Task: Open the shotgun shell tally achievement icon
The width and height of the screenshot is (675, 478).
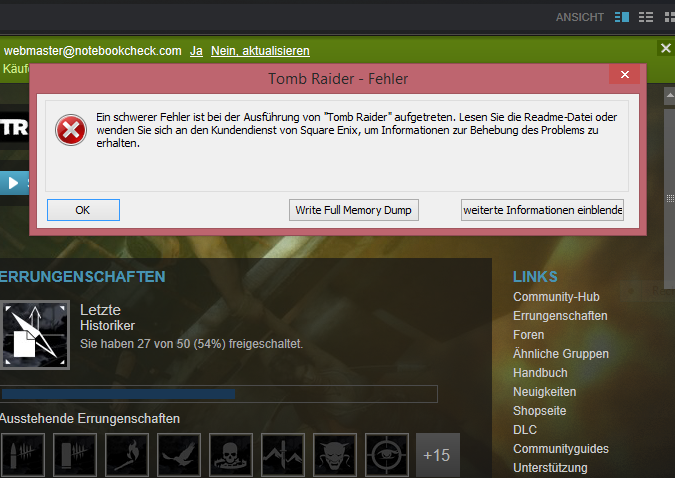Action: [75, 455]
